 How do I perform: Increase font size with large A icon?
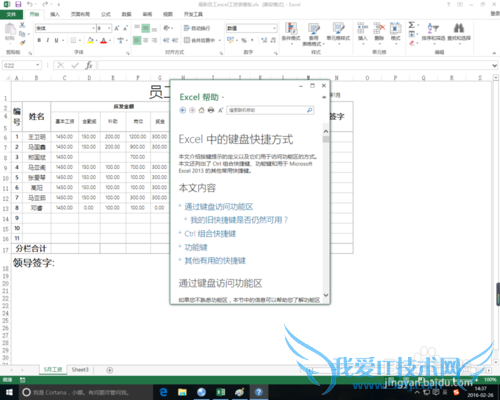117,28
